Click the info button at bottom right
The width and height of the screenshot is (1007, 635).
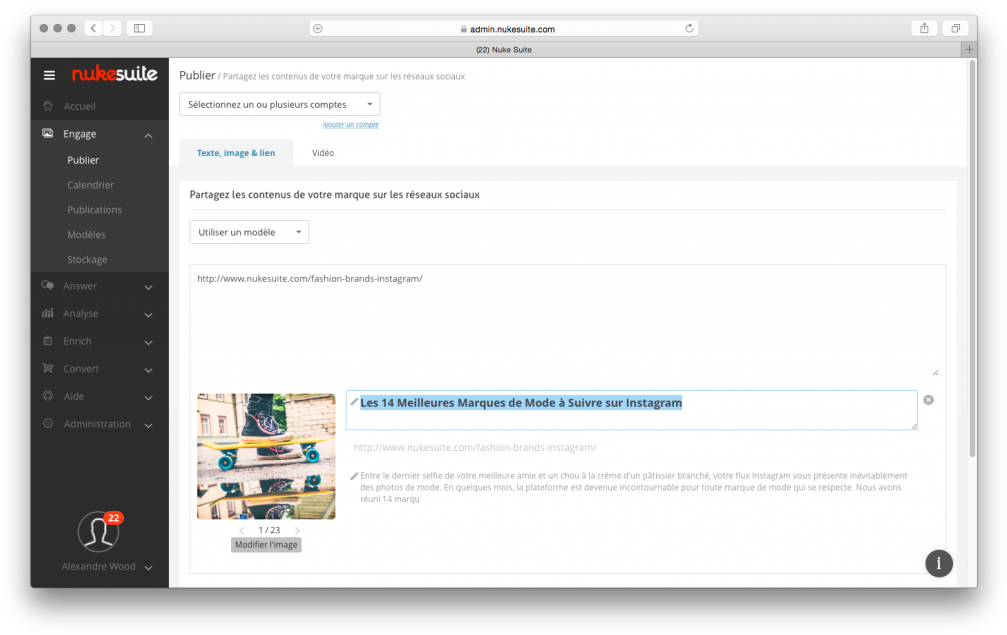(938, 563)
